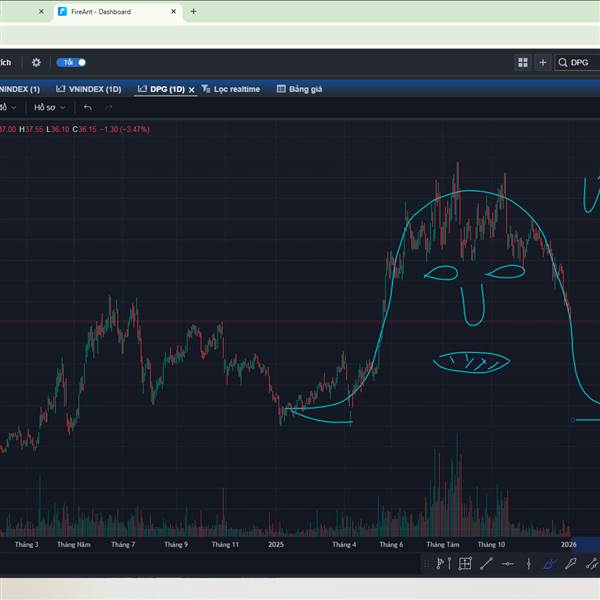The width and height of the screenshot is (600, 600).
Task: Toggle the dark mode switch
Action: (x=71, y=62)
